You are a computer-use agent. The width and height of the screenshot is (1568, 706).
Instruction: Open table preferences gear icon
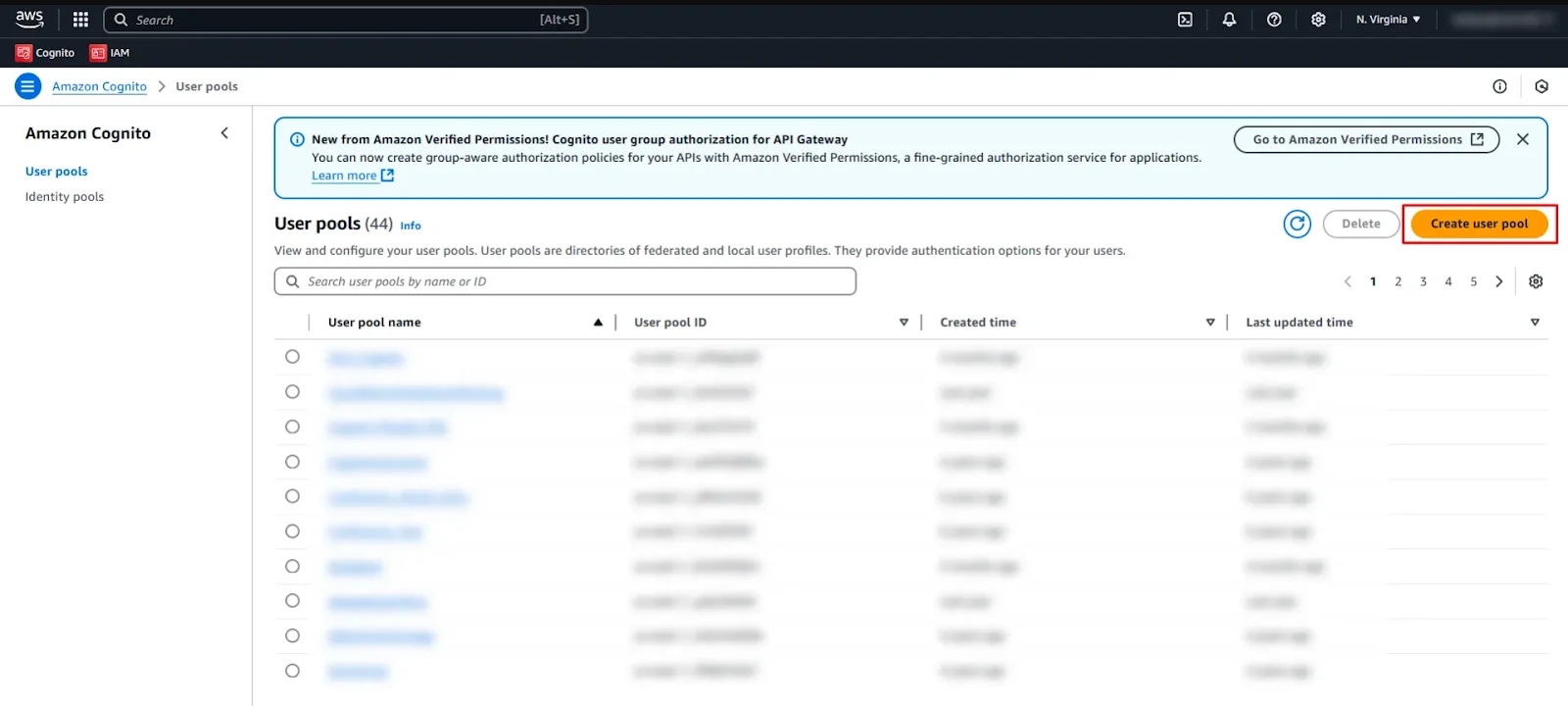click(1536, 281)
